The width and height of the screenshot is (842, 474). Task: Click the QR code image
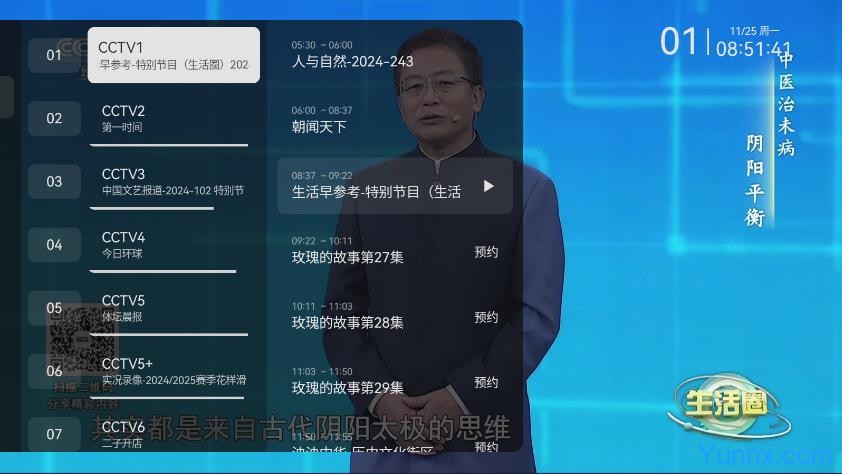[x=83, y=340]
